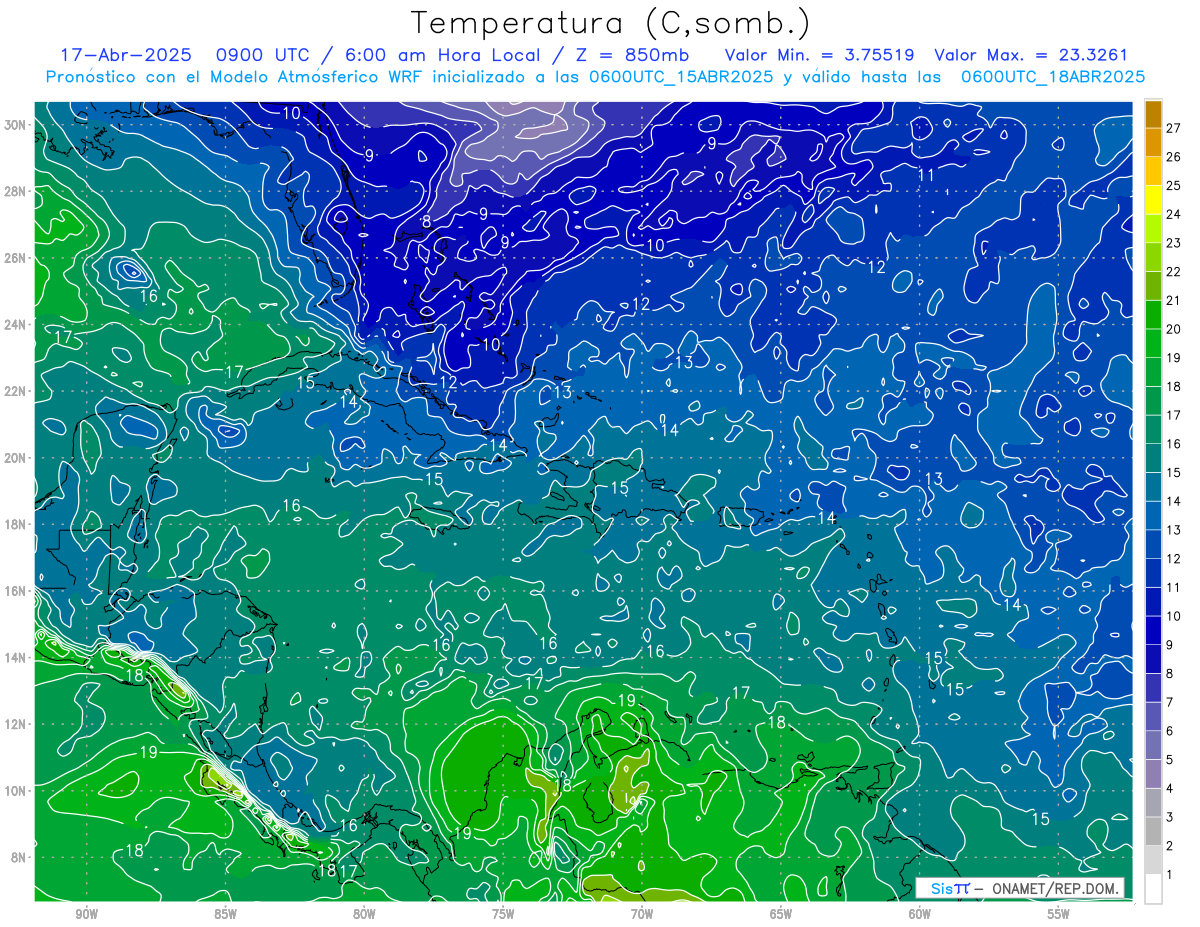Click the 20N latitude label

(14, 458)
